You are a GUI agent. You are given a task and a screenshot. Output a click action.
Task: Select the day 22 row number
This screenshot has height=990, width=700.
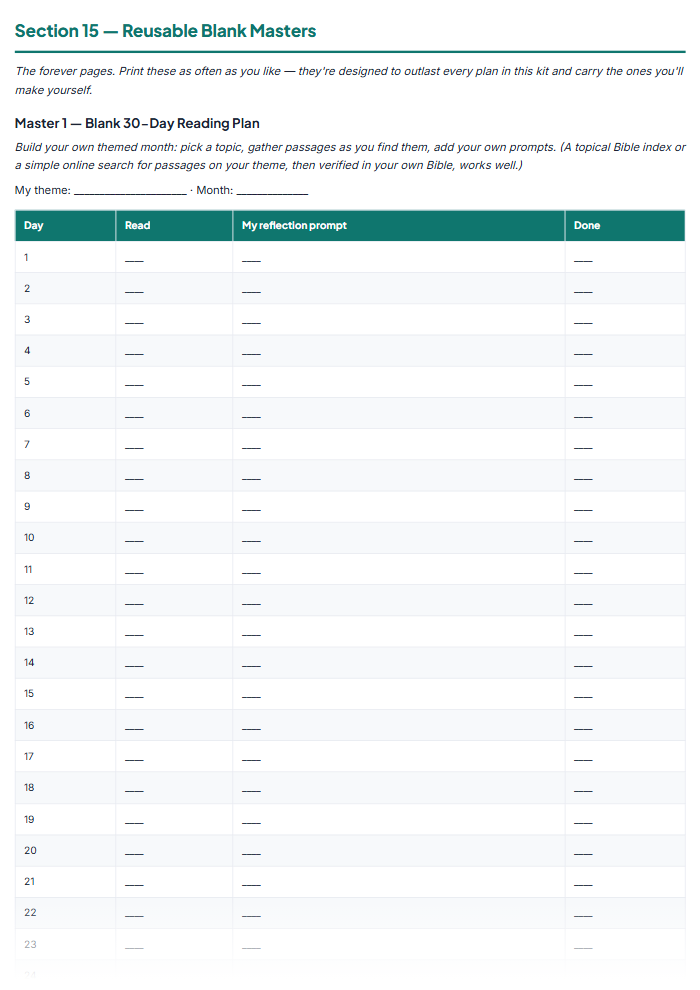(x=30, y=912)
